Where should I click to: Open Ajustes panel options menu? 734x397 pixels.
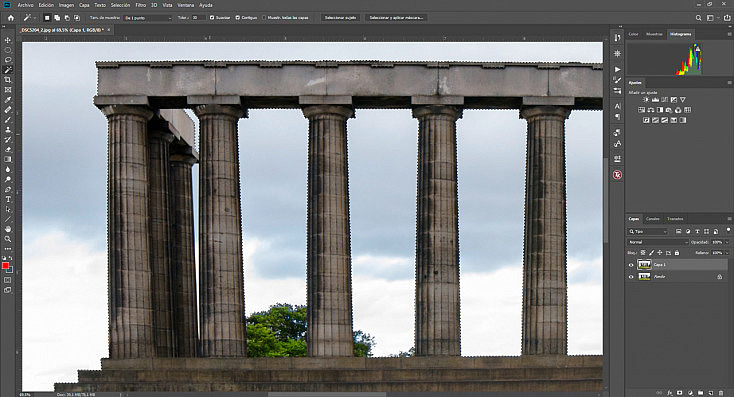[x=729, y=82]
